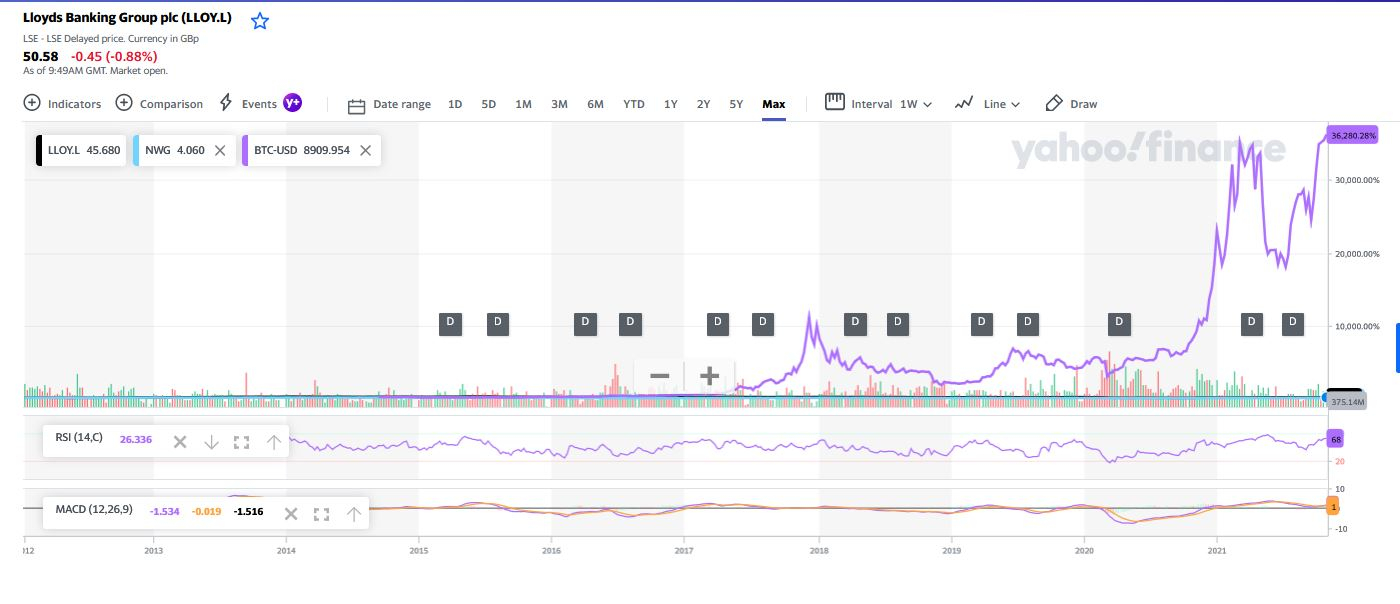Open the Date range calendar icon

pyautogui.click(x=356, y=105)
